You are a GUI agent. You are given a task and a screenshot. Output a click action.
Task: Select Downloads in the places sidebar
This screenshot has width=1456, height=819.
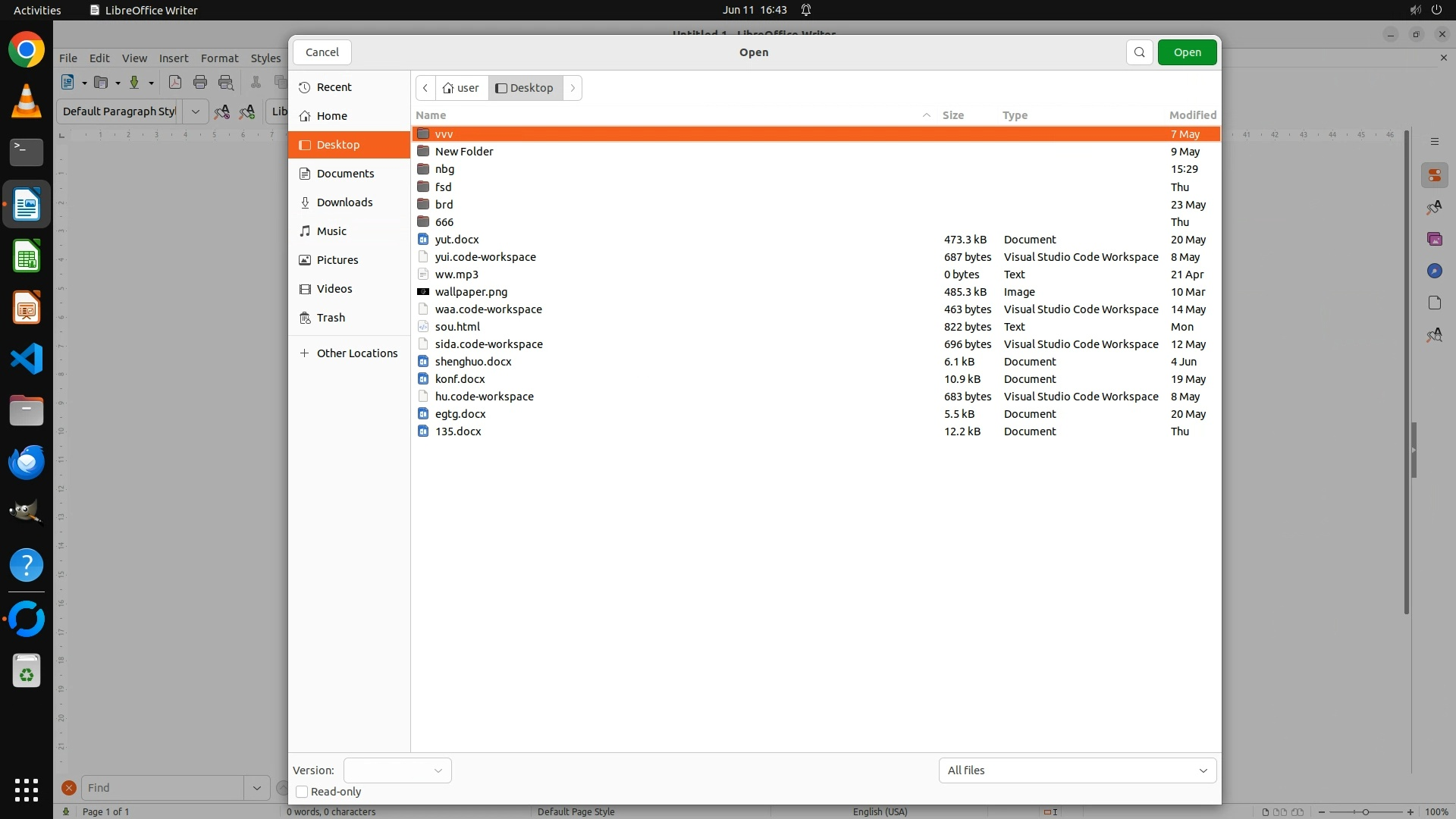[x=344, y=202]
